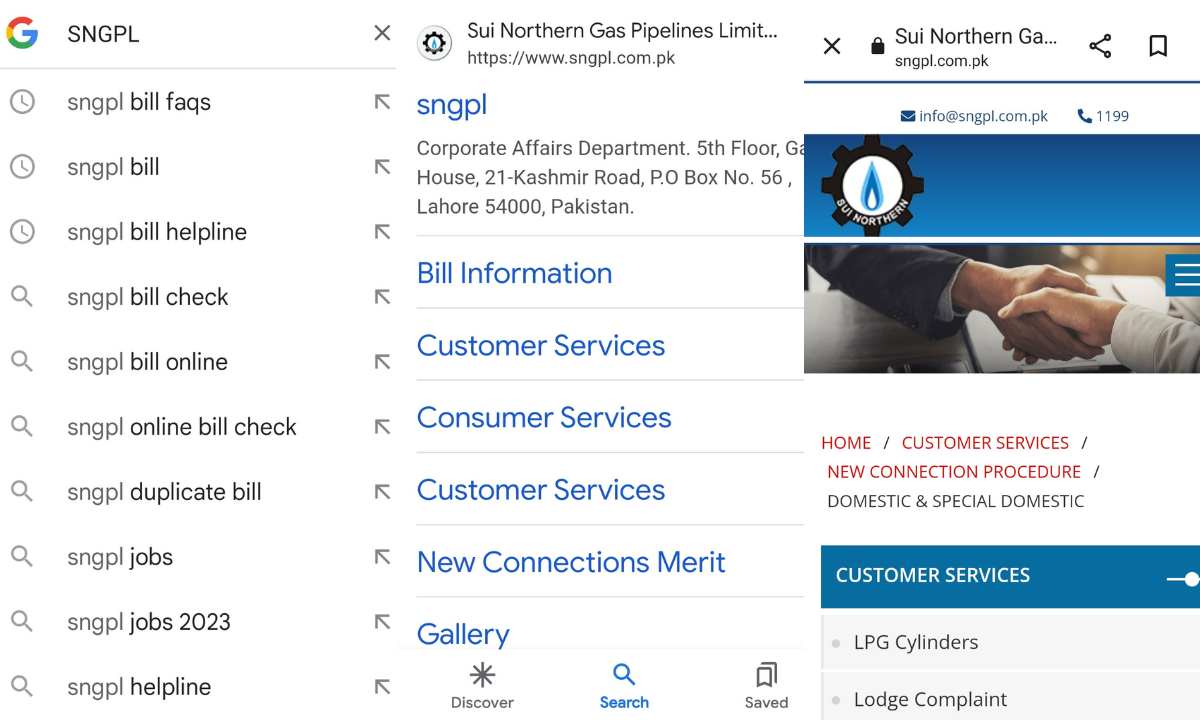Open the Gallery sitelink
The image size is (1200, 720).
(463, 634)
